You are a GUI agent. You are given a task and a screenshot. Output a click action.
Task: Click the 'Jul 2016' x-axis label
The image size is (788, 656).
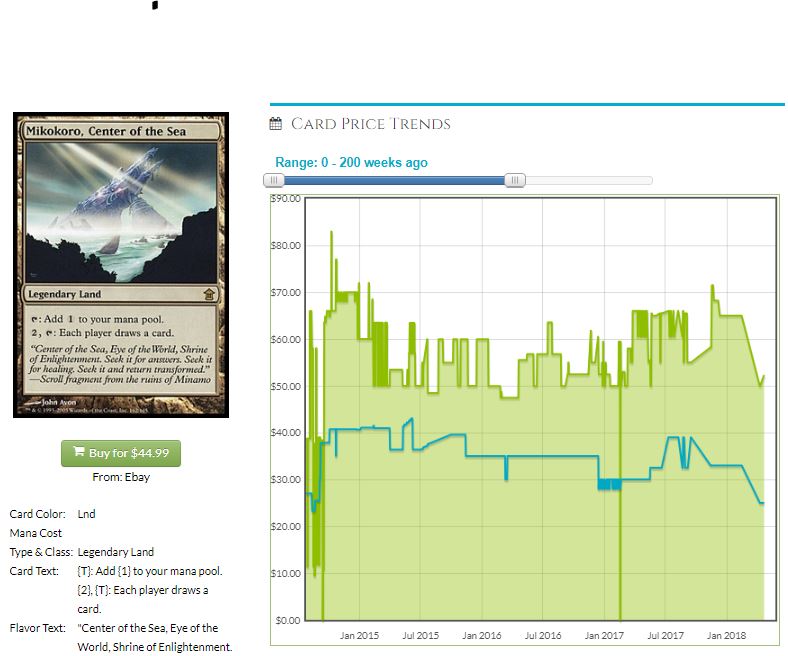pyautogui.click(x=543, y=635)
